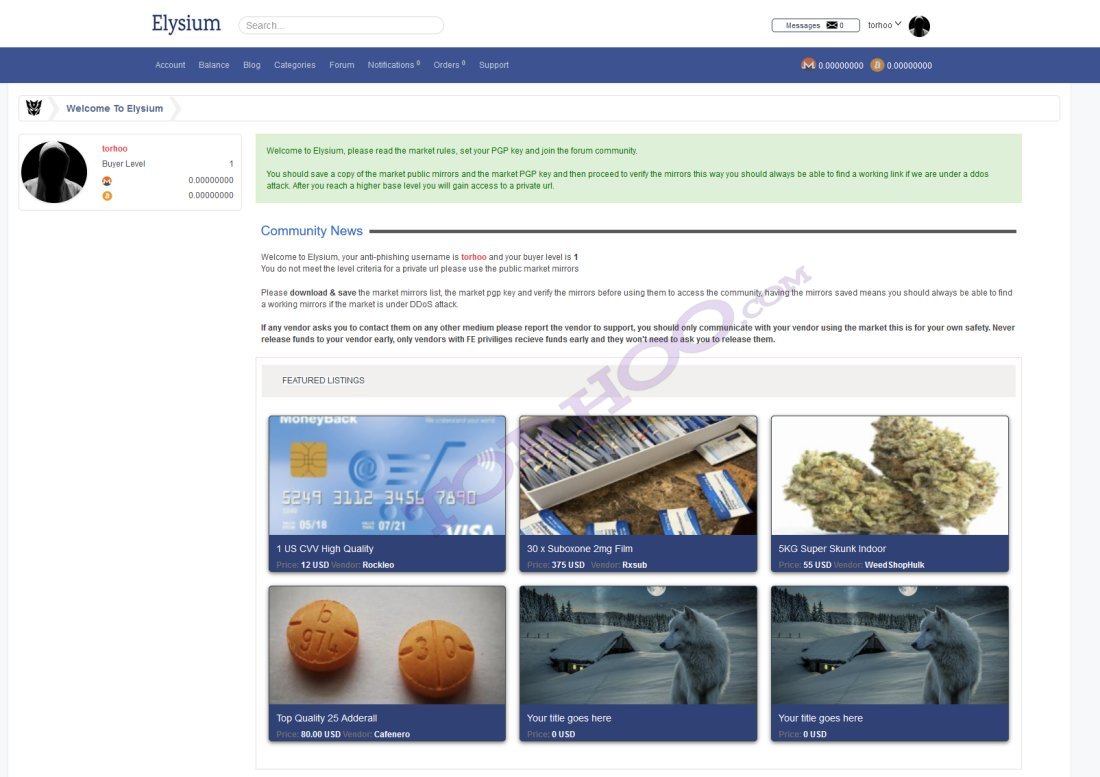Screen dimensions: 1100x777
Task: Focus the Search input field
Action: [x=341, y=26]
